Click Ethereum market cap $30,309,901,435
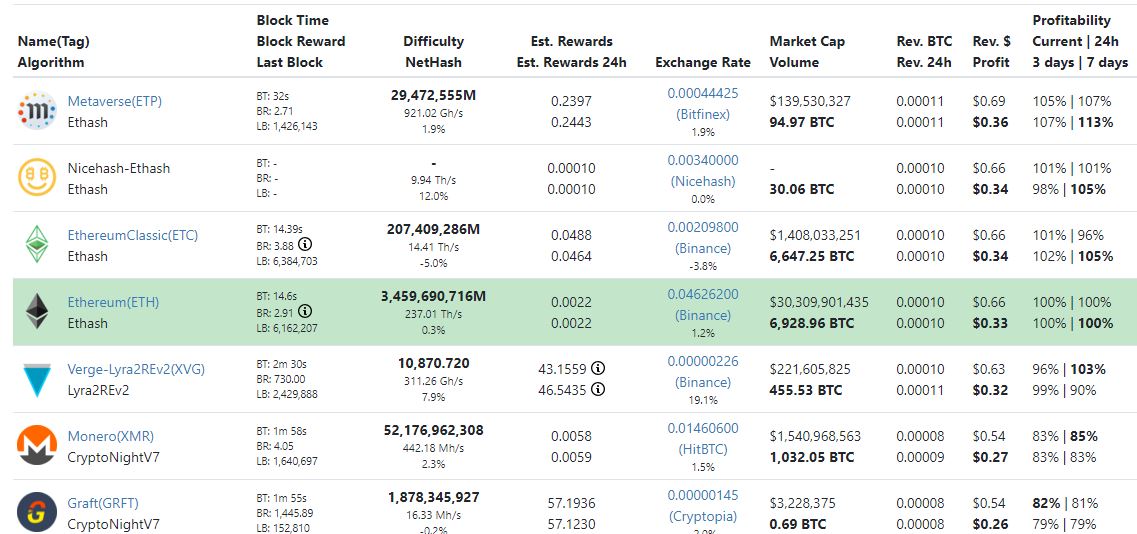 (x=819, y=302)
